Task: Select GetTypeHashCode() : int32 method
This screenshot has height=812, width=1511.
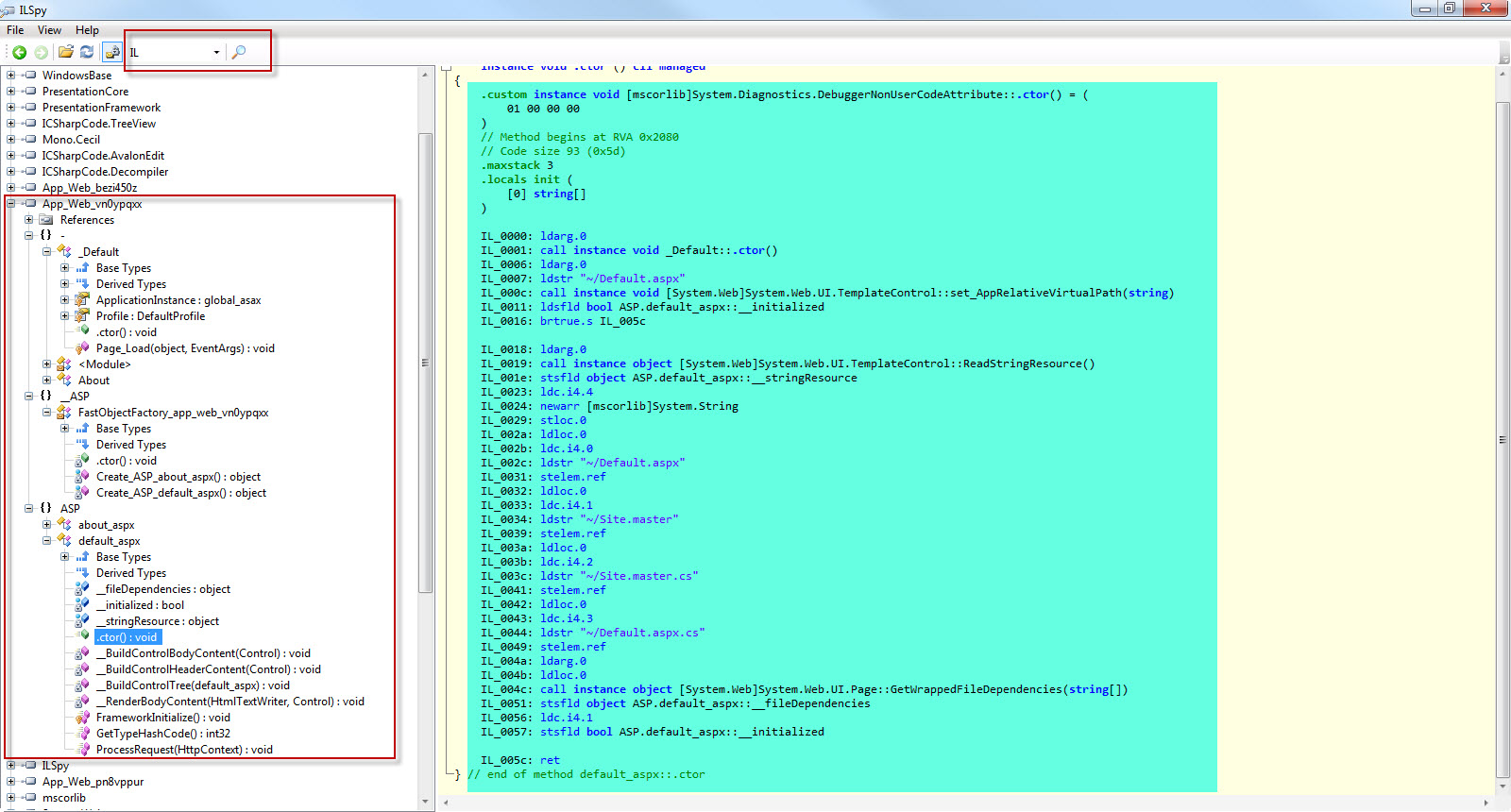Action: coord(162,733)
